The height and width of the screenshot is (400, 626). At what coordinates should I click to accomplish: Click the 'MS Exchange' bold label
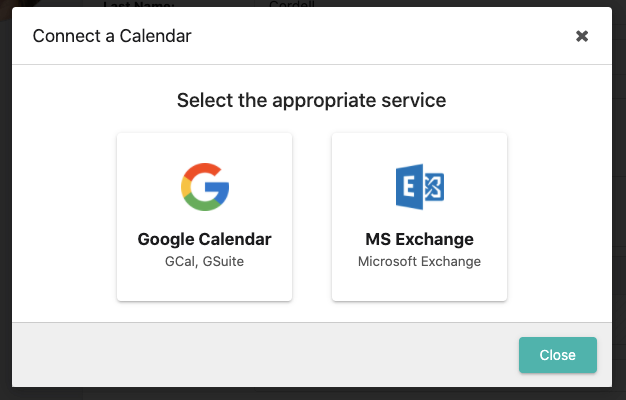point(419,239)
